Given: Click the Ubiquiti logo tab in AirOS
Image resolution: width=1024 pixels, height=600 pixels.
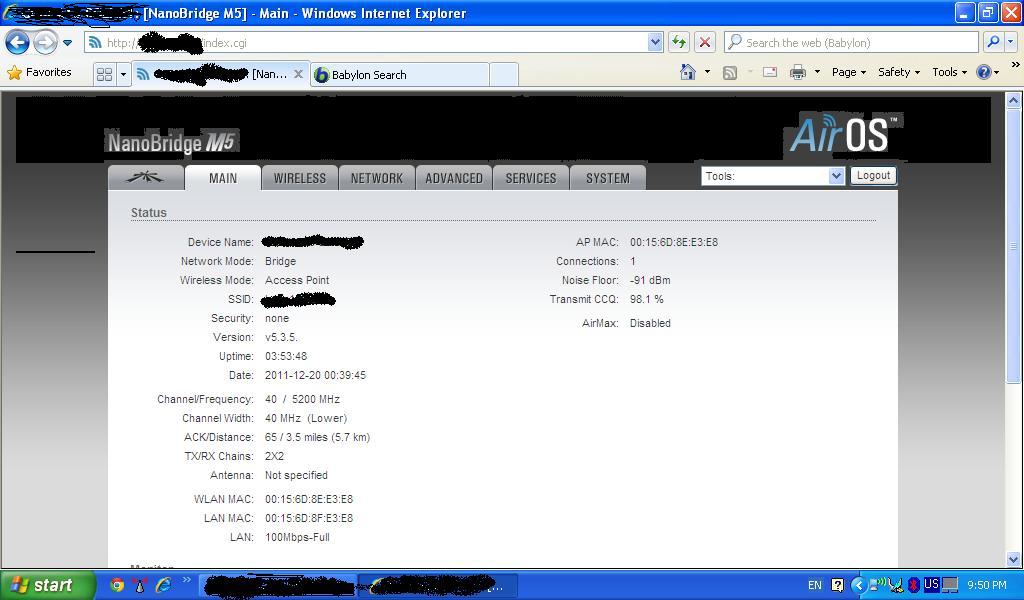Looking at the screenshot, I should [146, 177].
